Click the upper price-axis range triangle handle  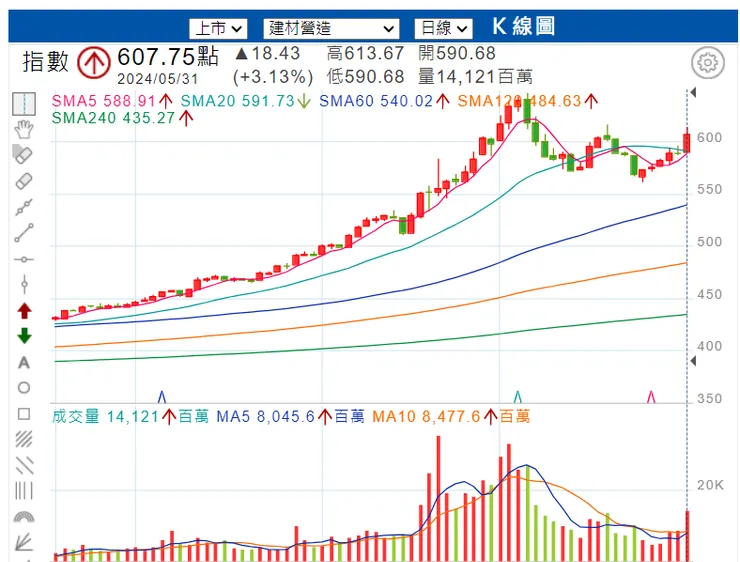tap(693, 92)
